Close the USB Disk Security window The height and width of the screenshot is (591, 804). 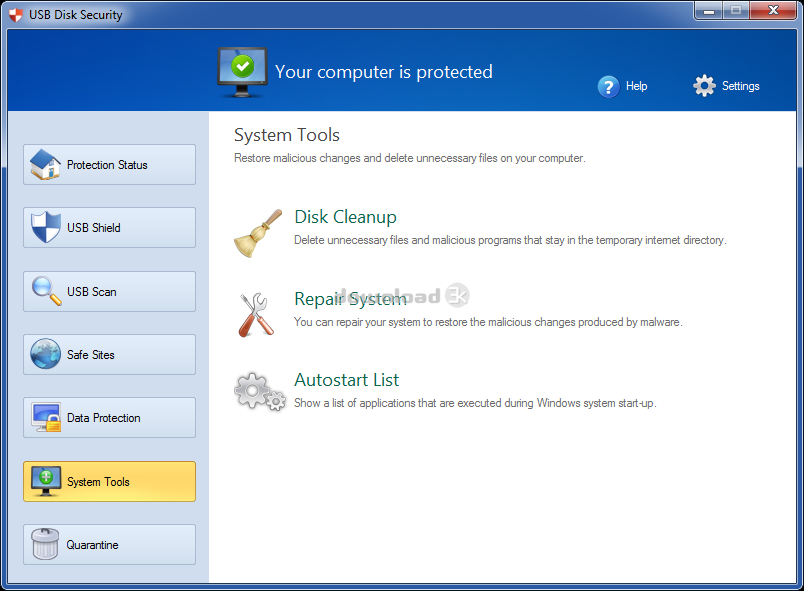773,10
